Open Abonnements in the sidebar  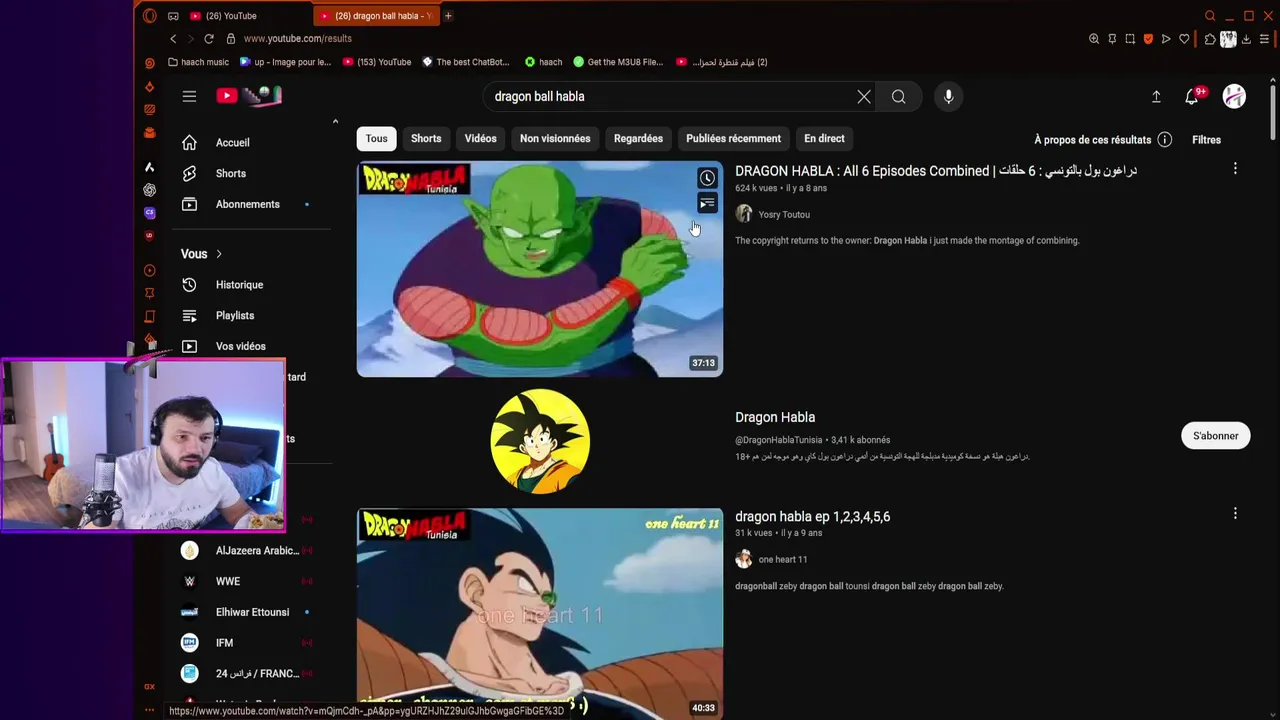click(x=250, y=205)
